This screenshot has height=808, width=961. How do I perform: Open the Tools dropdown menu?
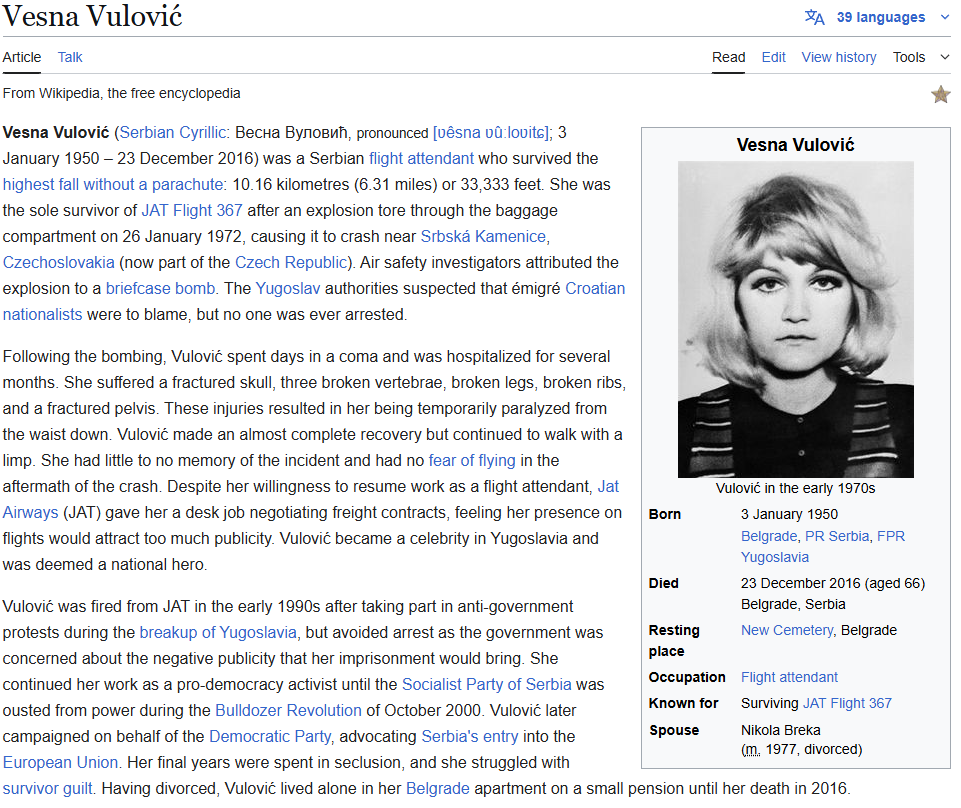(921, 57)
